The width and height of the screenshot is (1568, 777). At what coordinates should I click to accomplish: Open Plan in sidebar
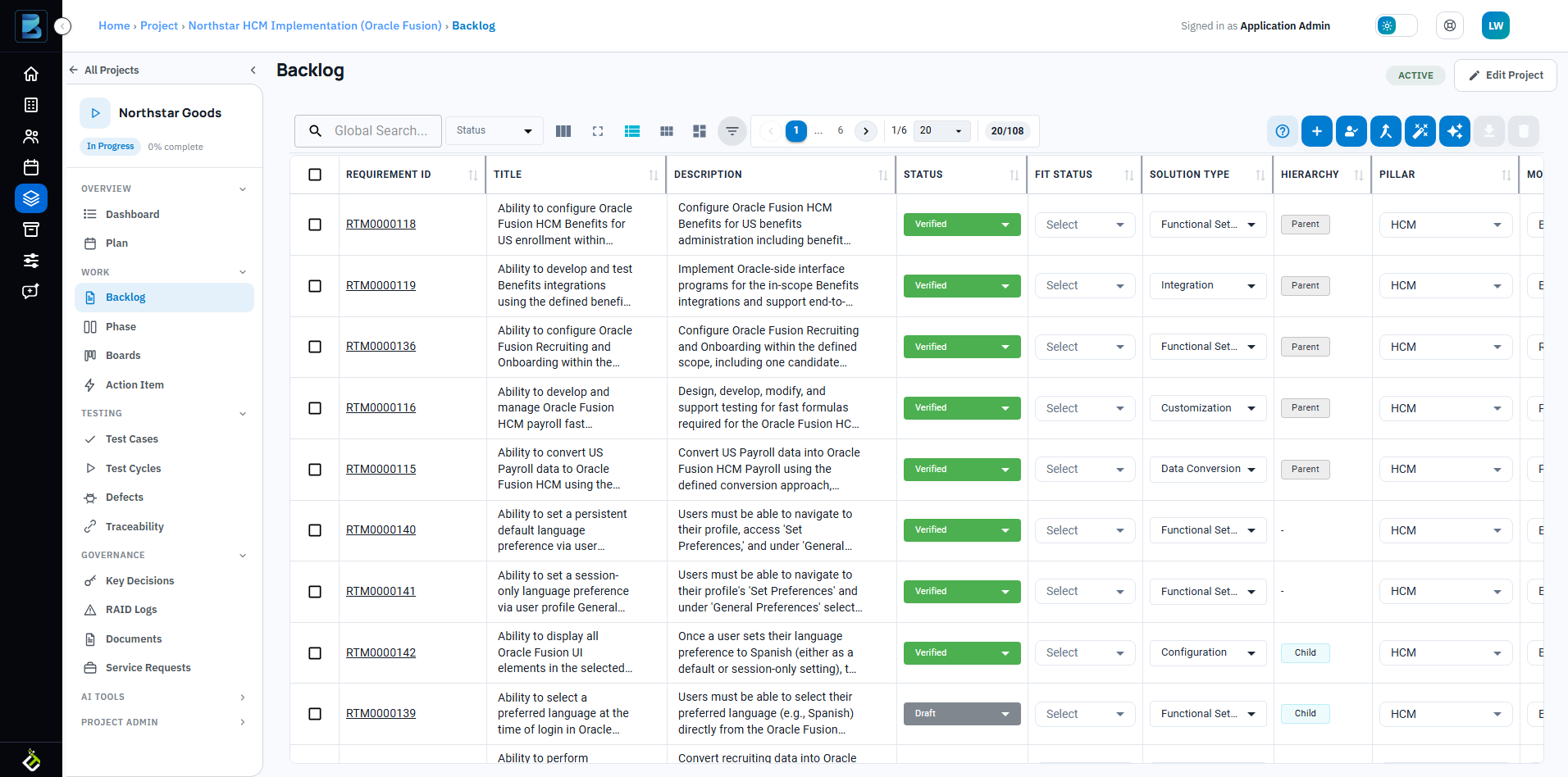[x=164, y=243]
